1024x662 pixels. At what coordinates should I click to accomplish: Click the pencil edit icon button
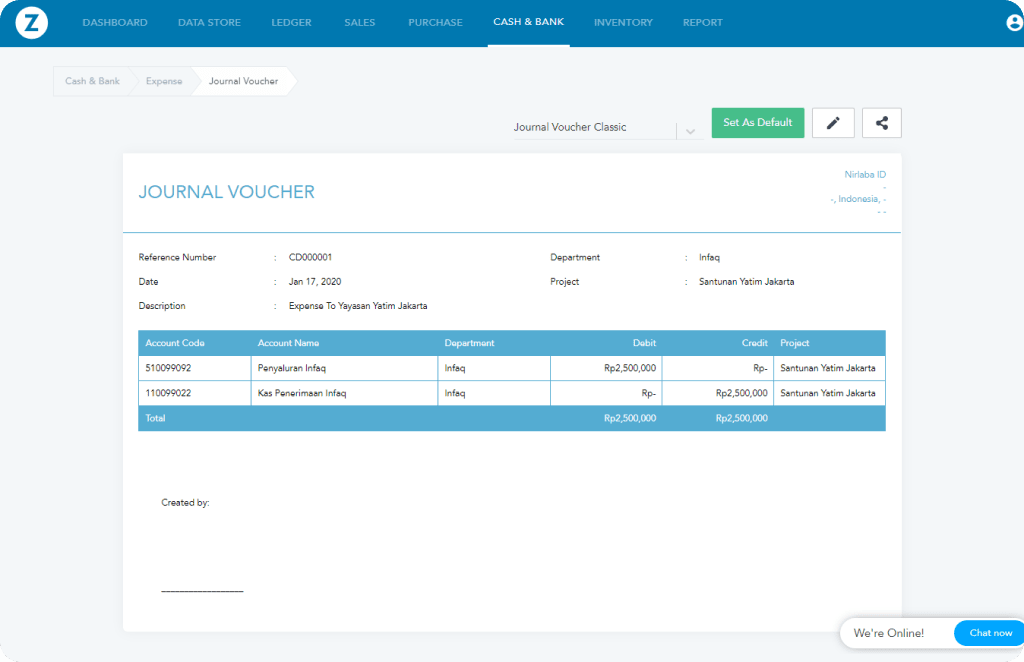click(x=832, y=123)
